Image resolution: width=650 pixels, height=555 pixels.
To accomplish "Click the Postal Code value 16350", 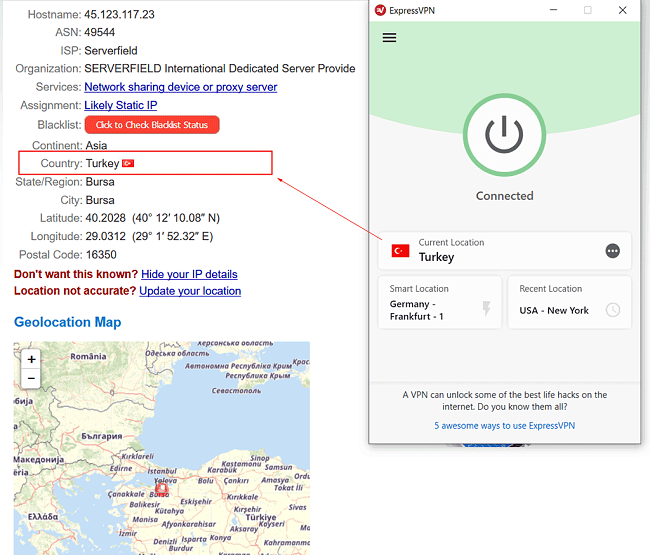I will tap(101, 254).
